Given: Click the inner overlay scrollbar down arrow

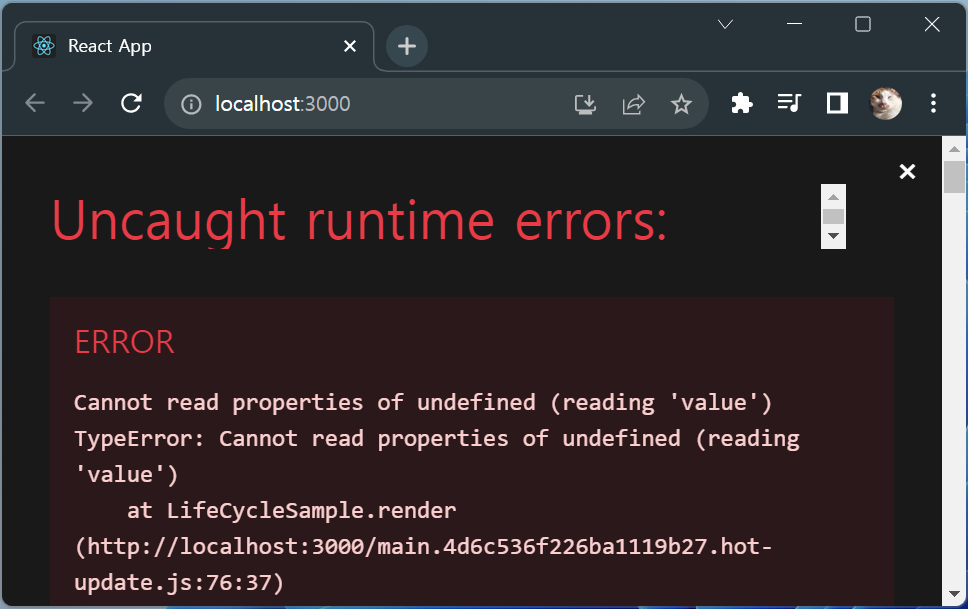Looking at the screenshot, I should [x=833, y=236].
